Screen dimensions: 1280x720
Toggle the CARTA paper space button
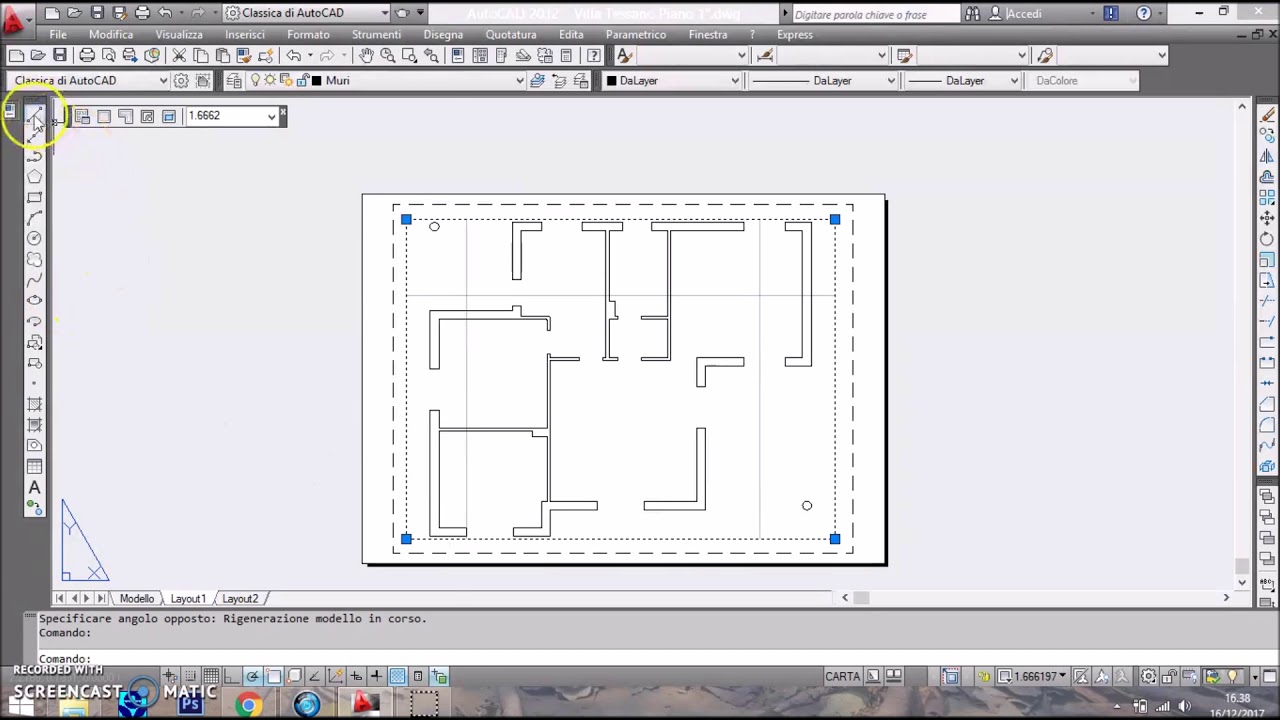coord(843,676)
